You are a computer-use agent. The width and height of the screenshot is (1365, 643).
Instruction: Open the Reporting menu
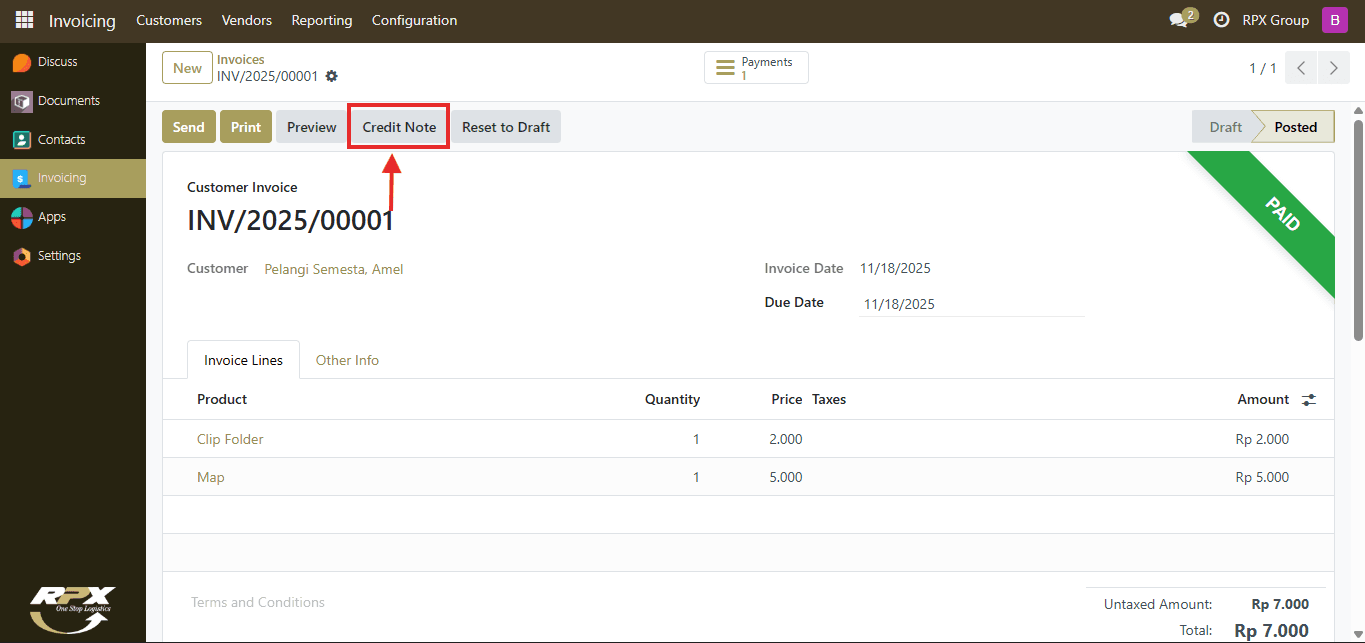coord(322,20)
